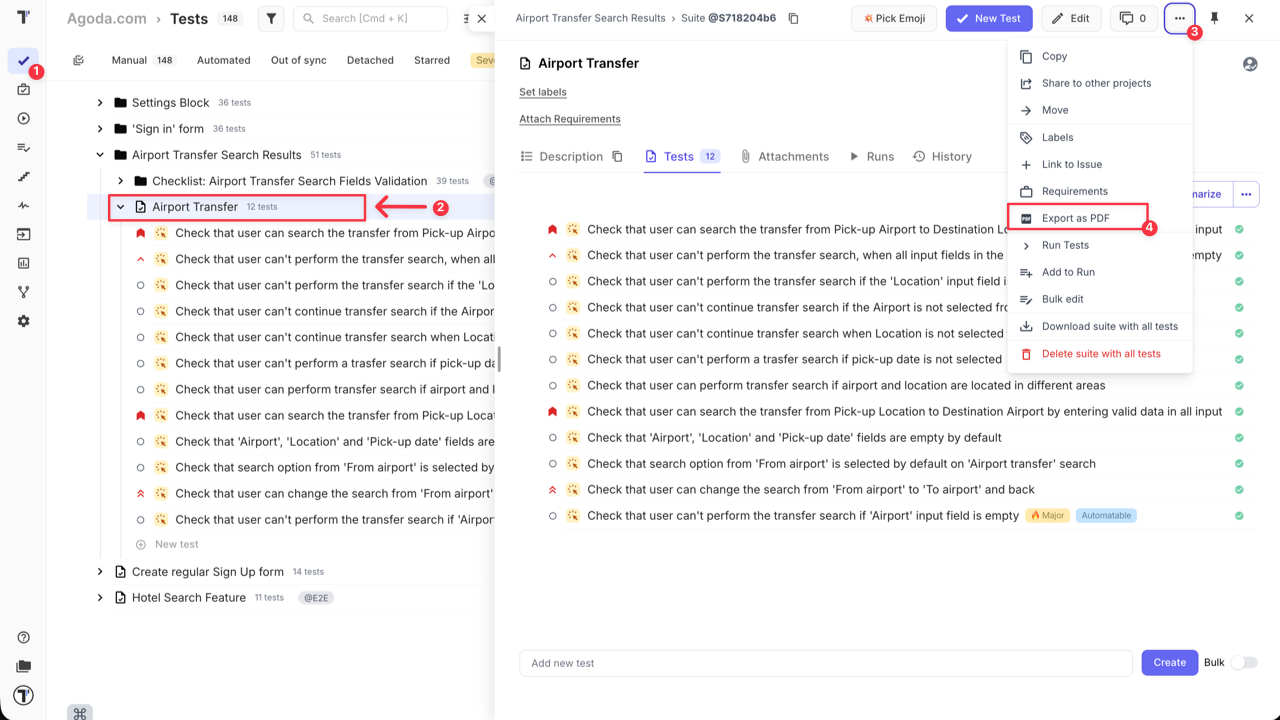Open comments via the speech bubble showing 0
Image resolution: width=1280 pixels, height=720 pixels.
click(x=1133, y=18)
